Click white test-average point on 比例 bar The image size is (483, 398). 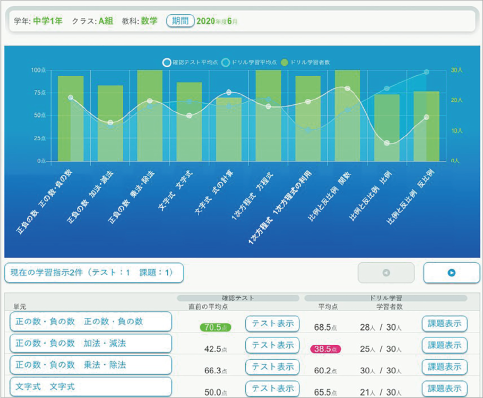point(387,143)
